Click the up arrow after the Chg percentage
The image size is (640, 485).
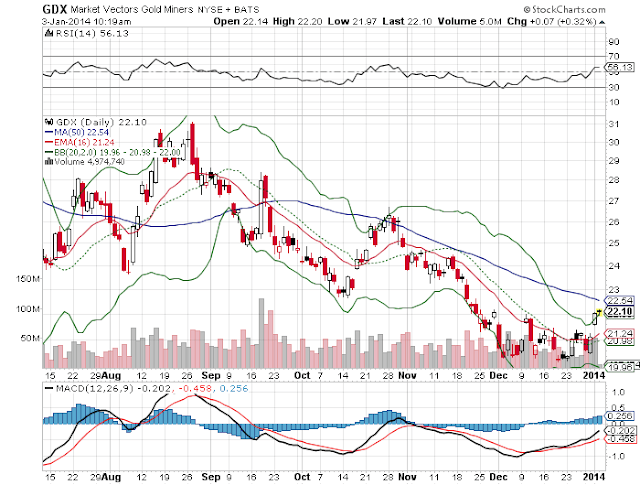coord(602,22)
